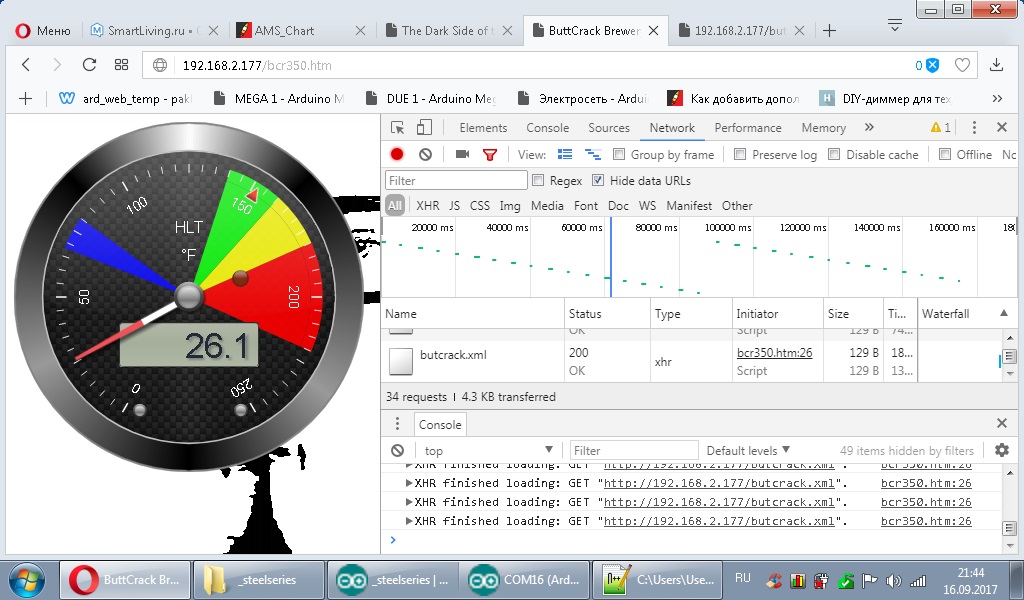Check the Disable cache option
This screenshot has width=1024, height=600.
[x=834, y=155]
